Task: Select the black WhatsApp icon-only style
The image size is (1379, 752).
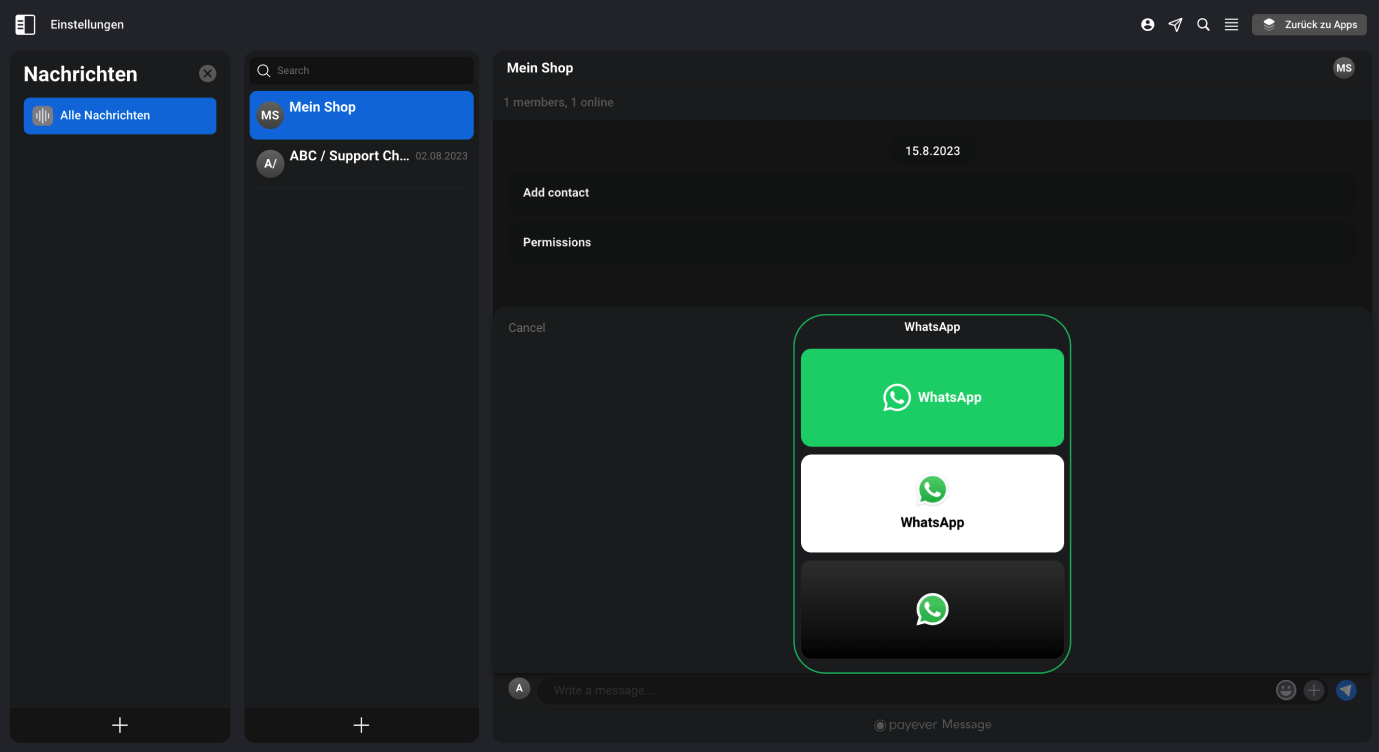Action: click(932, 610)
